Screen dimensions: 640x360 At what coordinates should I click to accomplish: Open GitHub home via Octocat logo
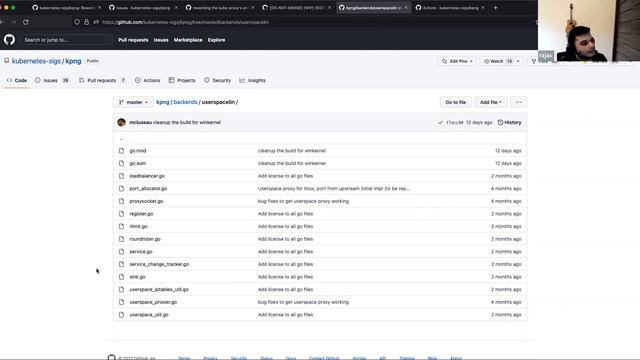[x=9, y=40]
